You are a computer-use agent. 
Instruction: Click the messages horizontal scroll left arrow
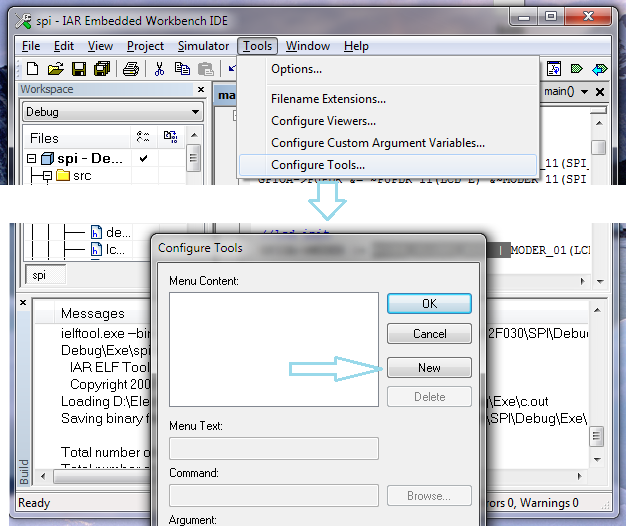[43, 476]
